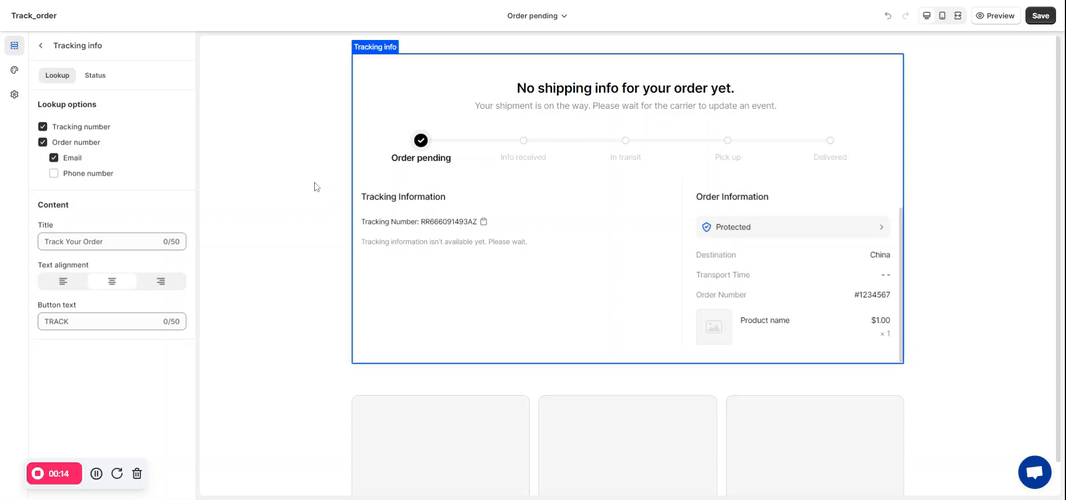Open the Order pending page dropdown
This screenshot has height=500, width=1066.
537,16
